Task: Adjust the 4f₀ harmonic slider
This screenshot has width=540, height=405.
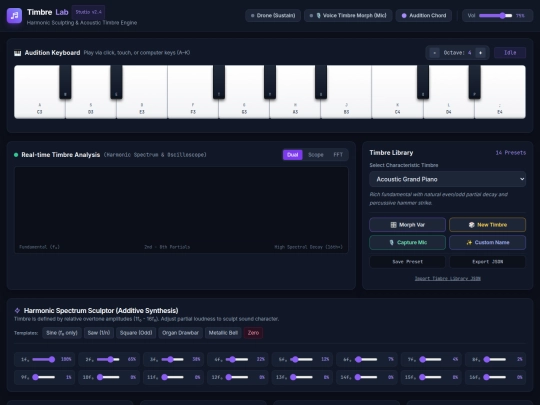Action: pyautogui.click(x=237, y=360)
